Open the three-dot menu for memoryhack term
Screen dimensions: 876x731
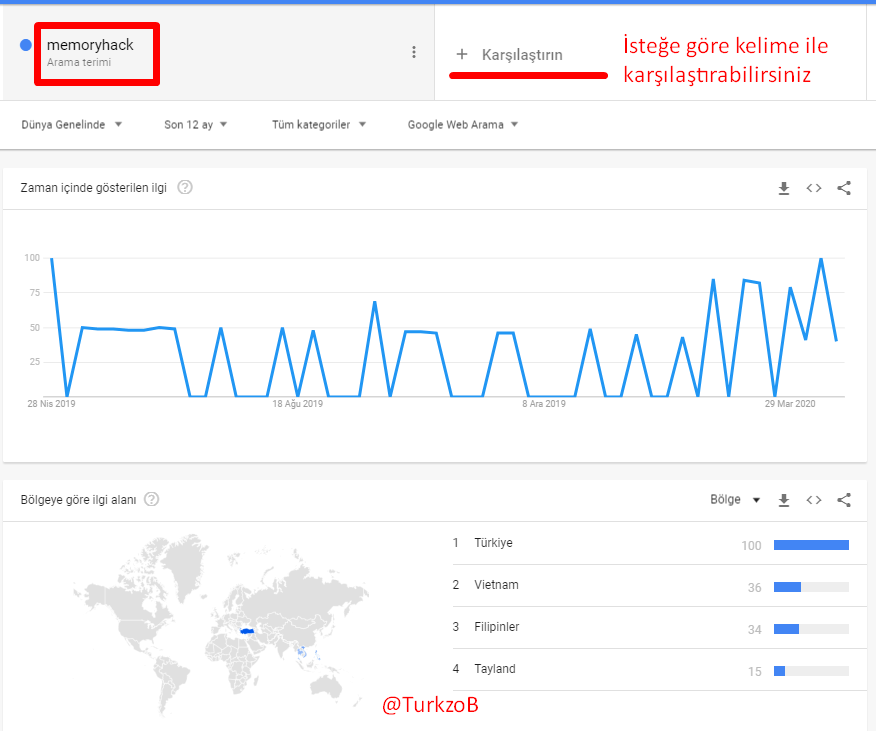[413, 52]
